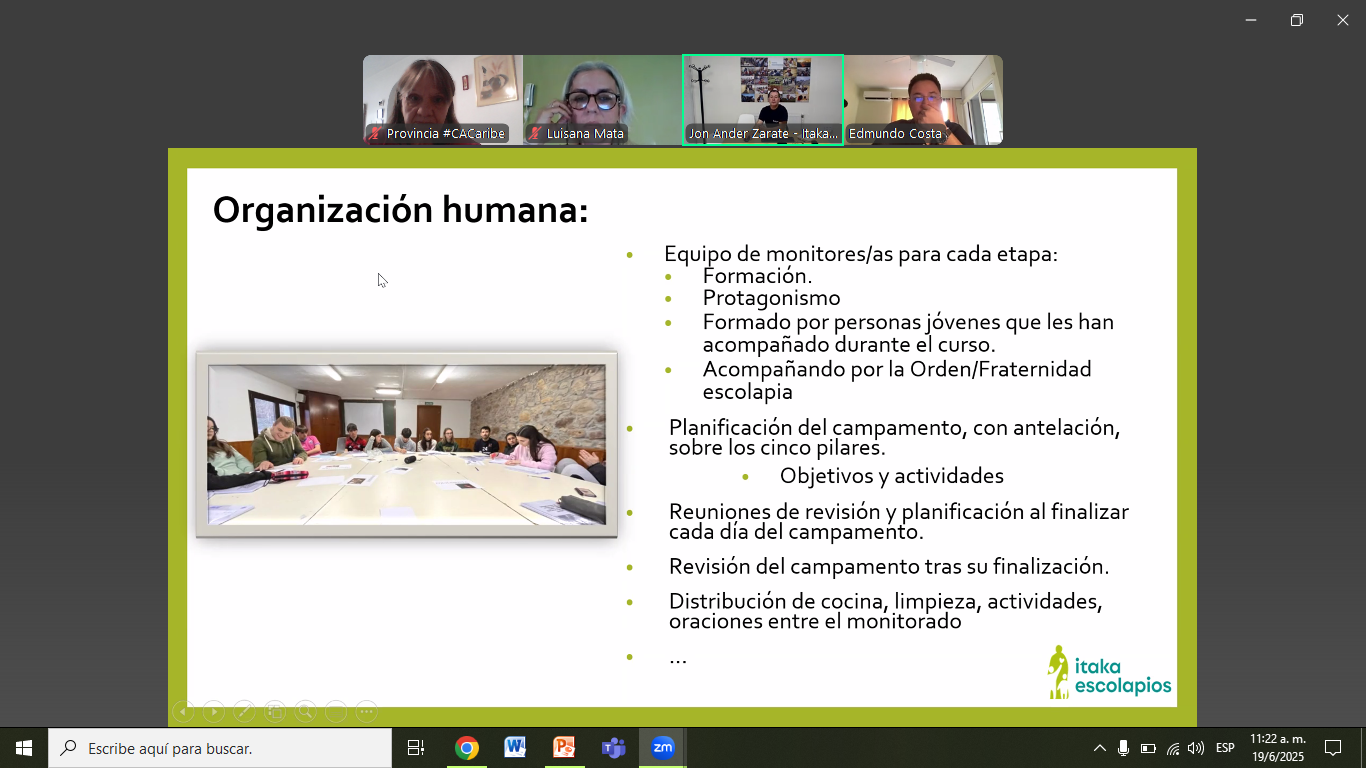The image size is (1366, 768).
Task: Switch to Microsoft Teams in taskbar
Action: pyautogui.click(x=613, y=748)
